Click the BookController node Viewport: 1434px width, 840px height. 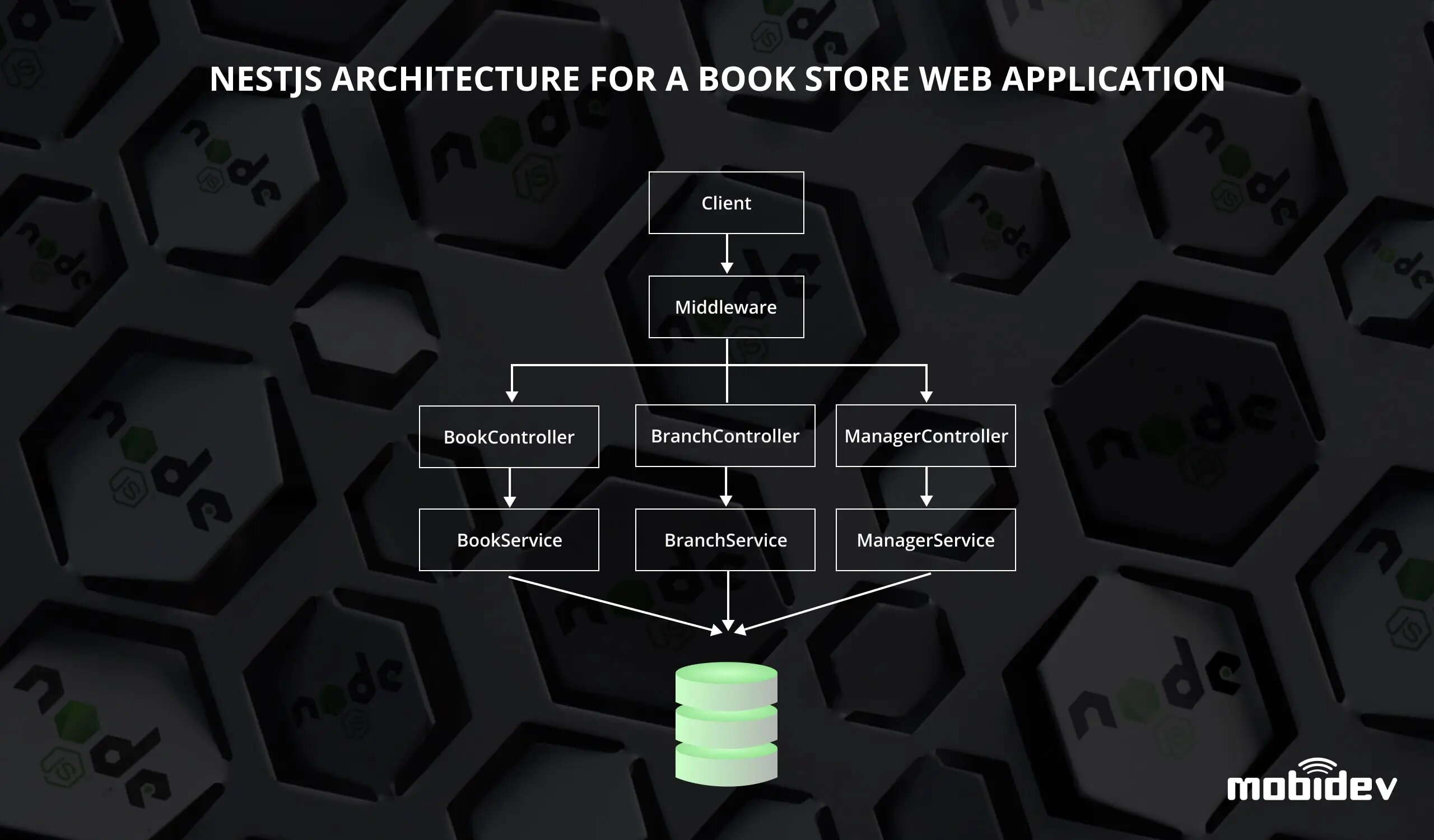click(509, 437)
